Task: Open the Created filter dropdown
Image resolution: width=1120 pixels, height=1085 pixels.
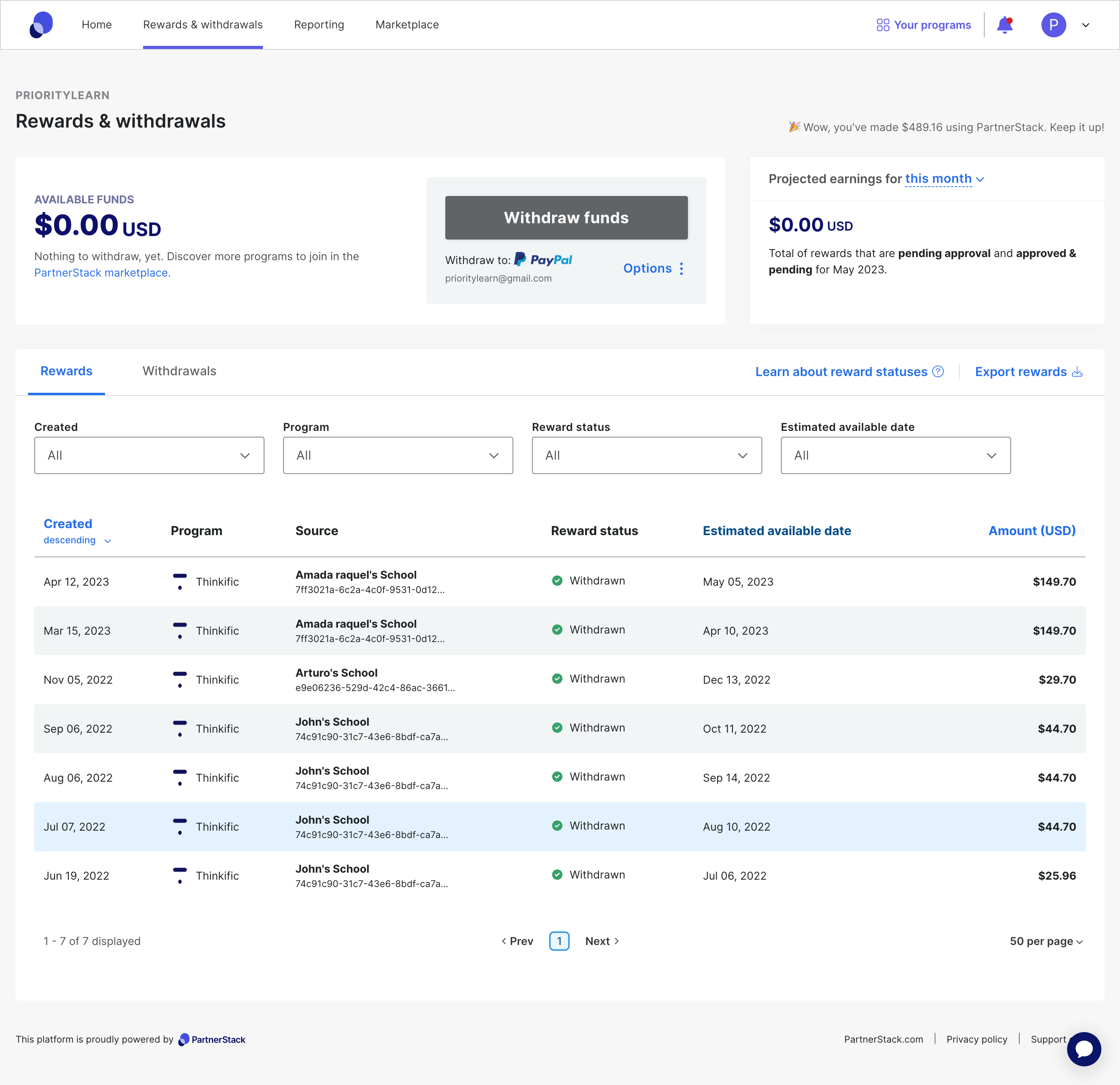Action: [149, 455]
